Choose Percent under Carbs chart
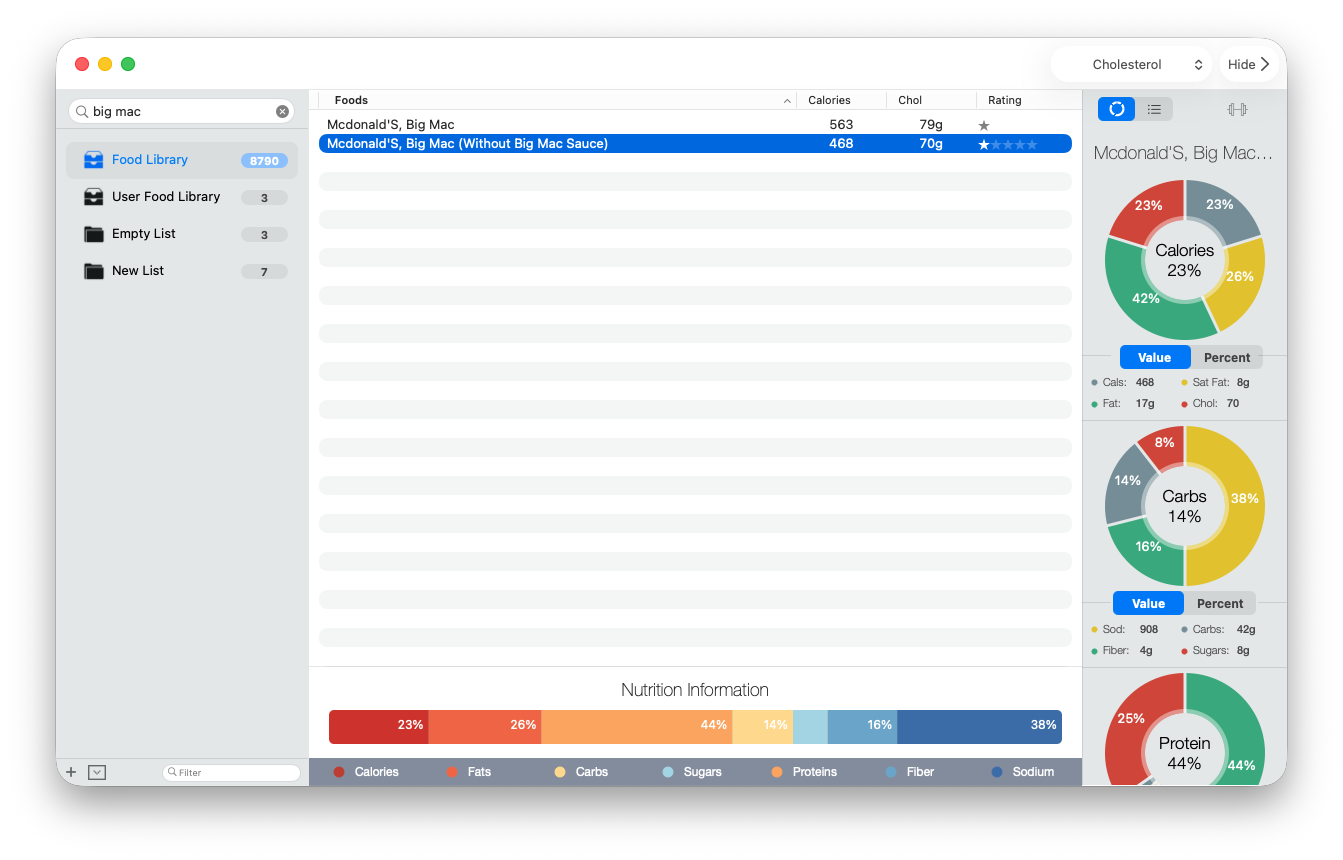1343x860 pixels. 1220,603
